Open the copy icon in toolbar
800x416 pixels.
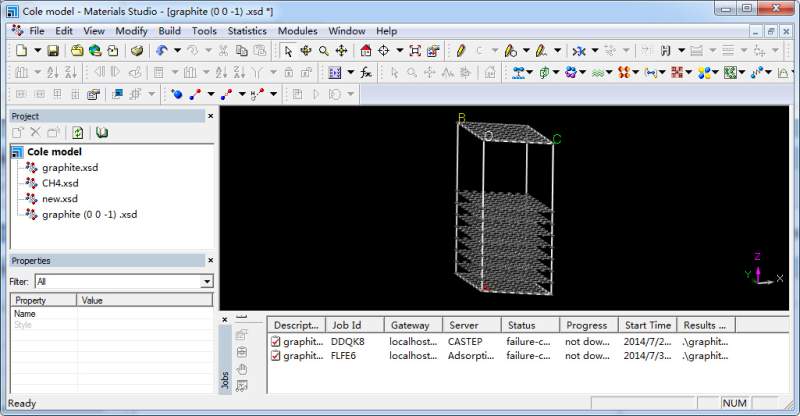(x=241, y=51)
